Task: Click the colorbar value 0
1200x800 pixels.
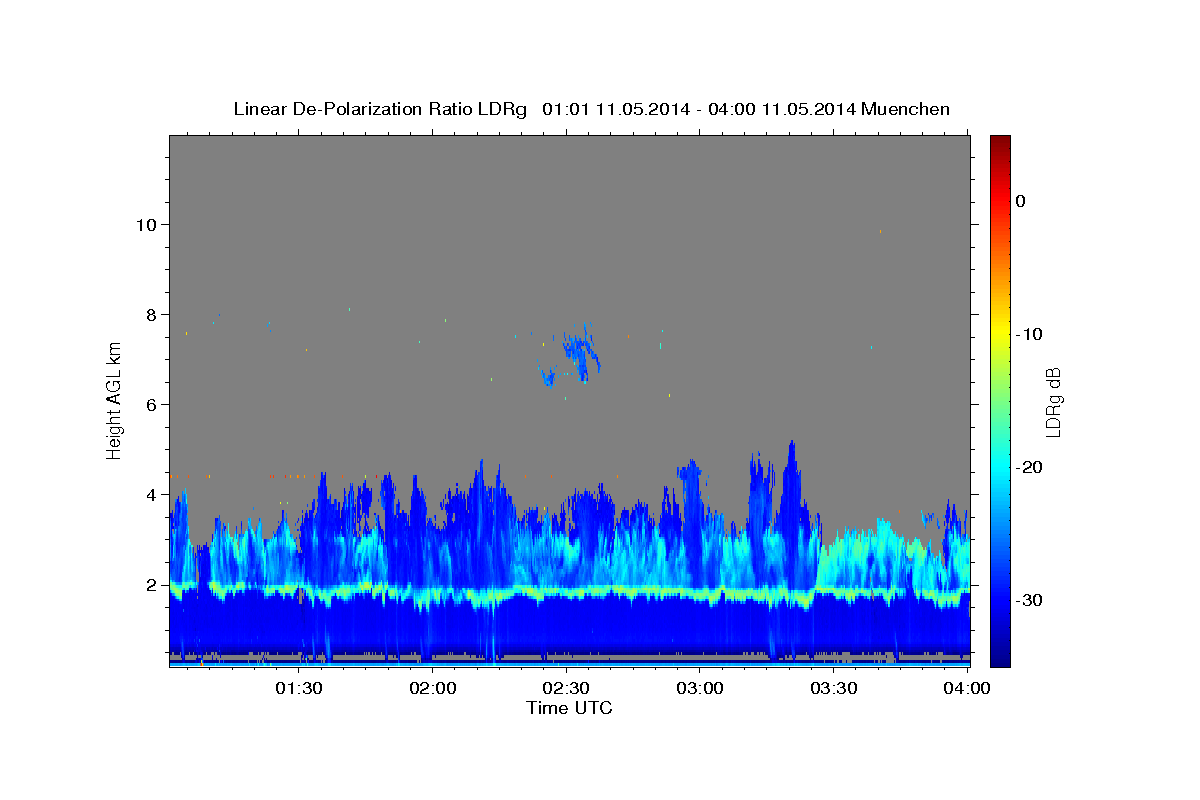Action: click(1020, 201)
